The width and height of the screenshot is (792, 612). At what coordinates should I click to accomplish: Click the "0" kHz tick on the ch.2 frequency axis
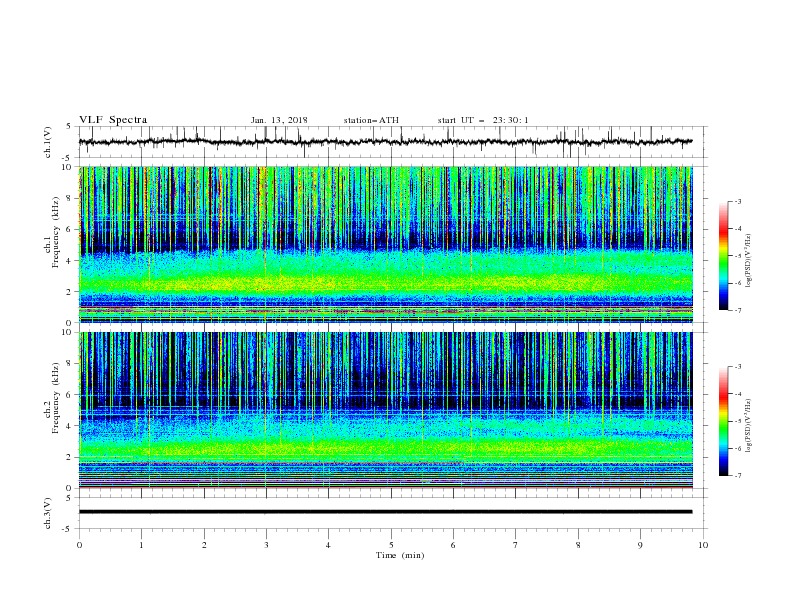tap(70, 488)
